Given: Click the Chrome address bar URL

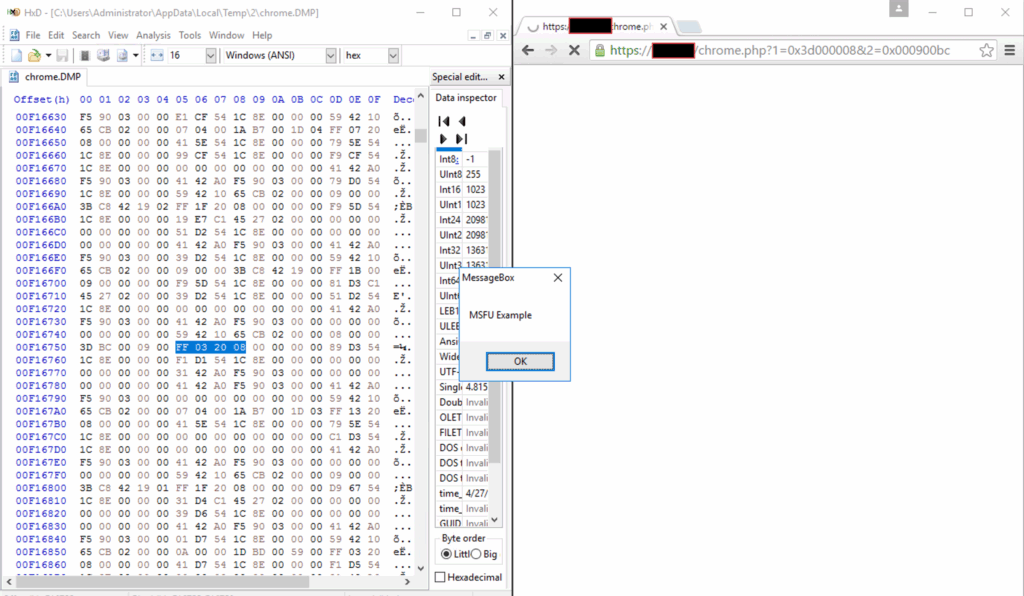Looking at the screenshot, I should (780, 50).
